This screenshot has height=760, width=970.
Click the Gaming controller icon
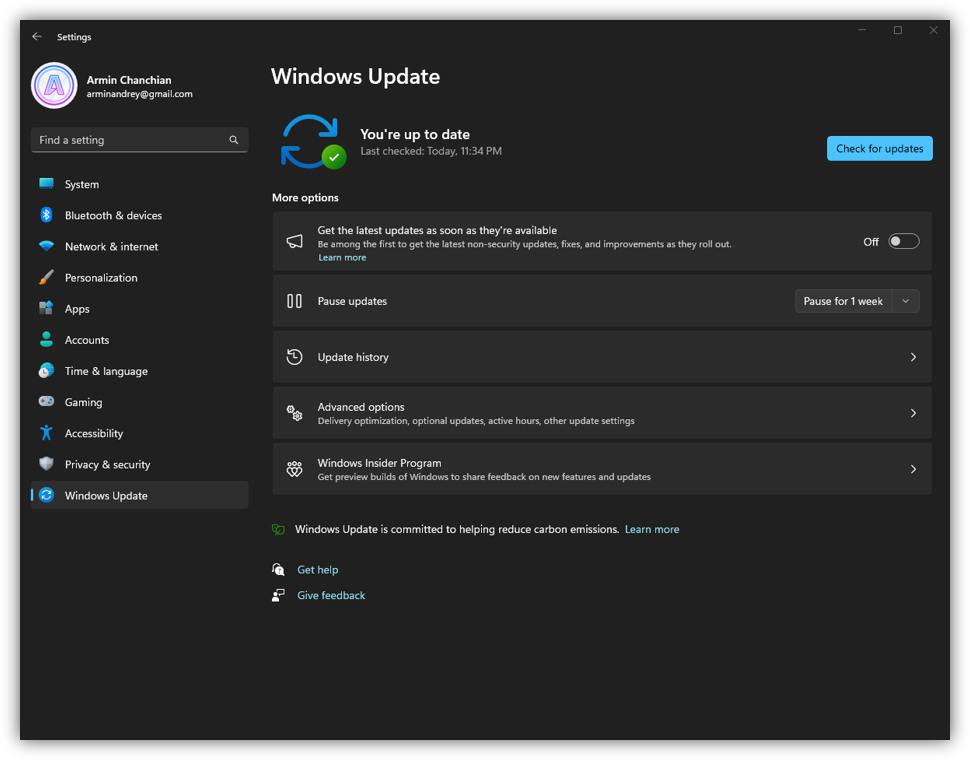click(46, 401)
